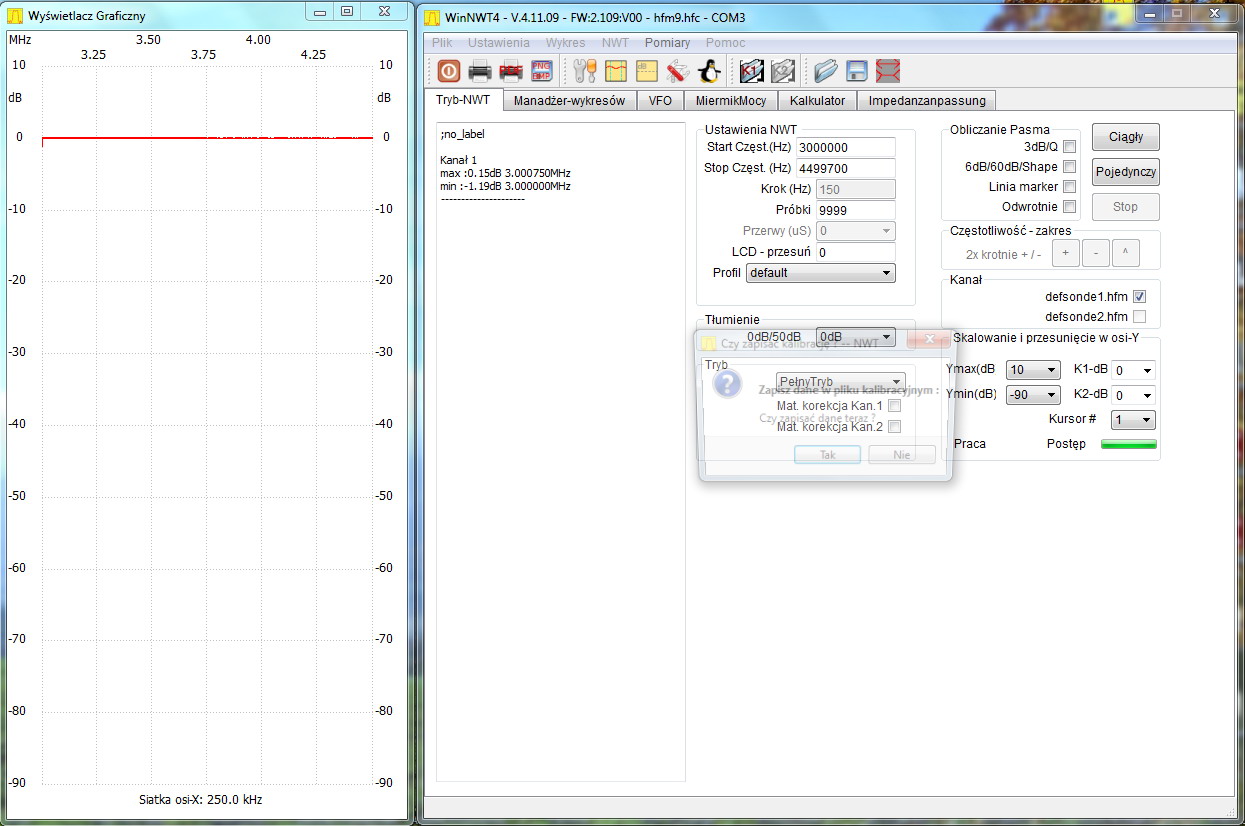
Task: Open the Profil default dropdown
Action: point(820,273)
